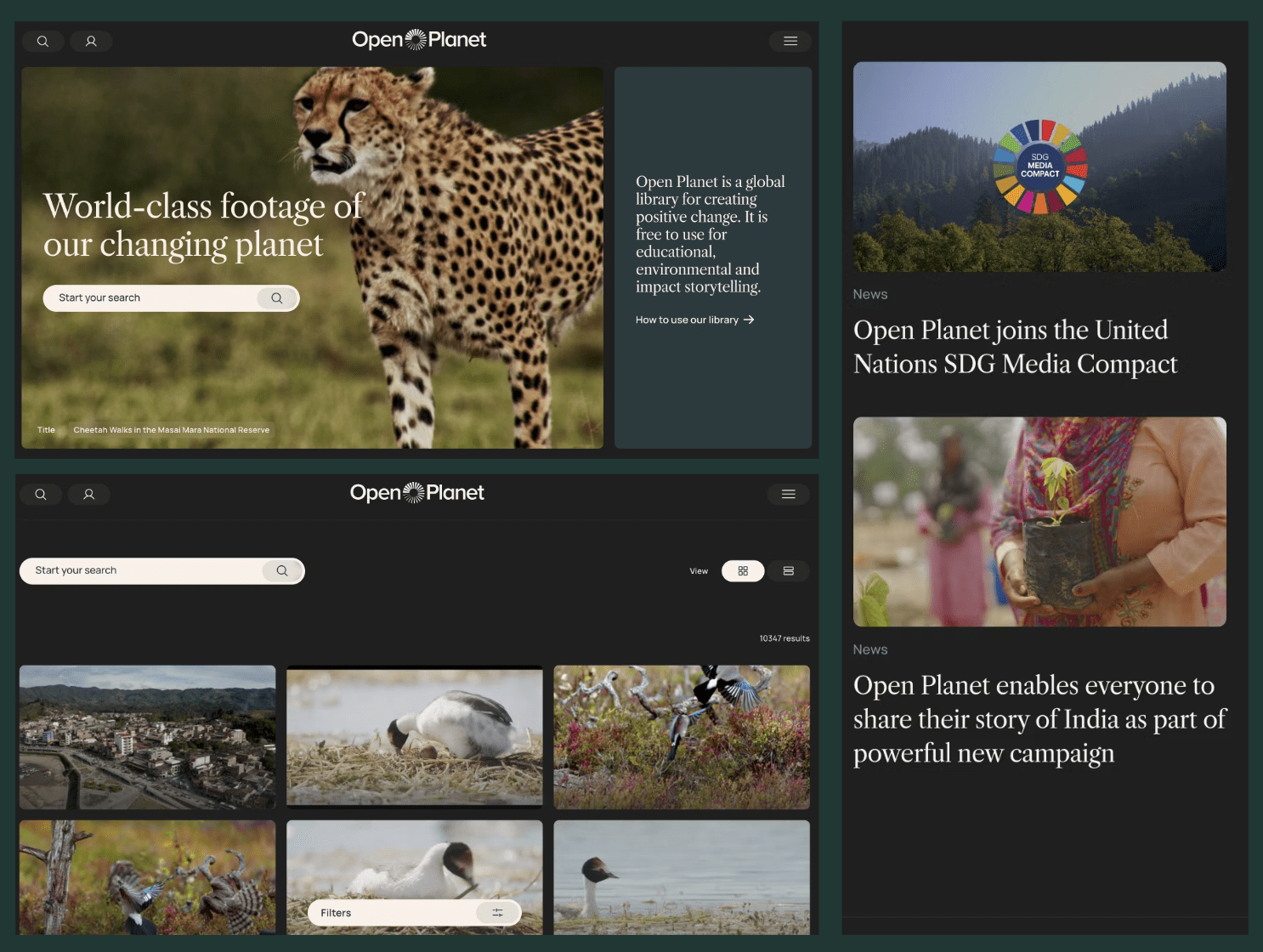Image resolution: width=1263 pixels, height=952 pixels.
Task: Click the magnifier button in the library search bar
Action: click(x=282, y=571)
